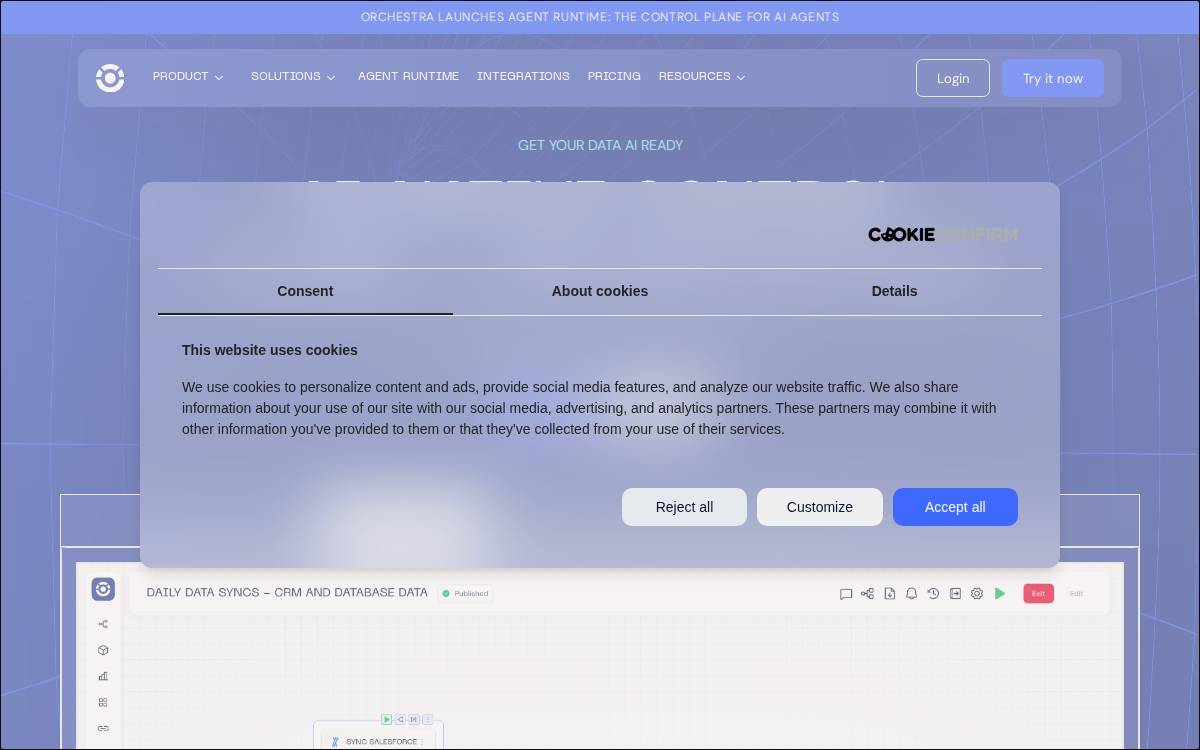The image size is (1200, 750).
Task: Switch to the About cookies tab
Action: (600, 291)
